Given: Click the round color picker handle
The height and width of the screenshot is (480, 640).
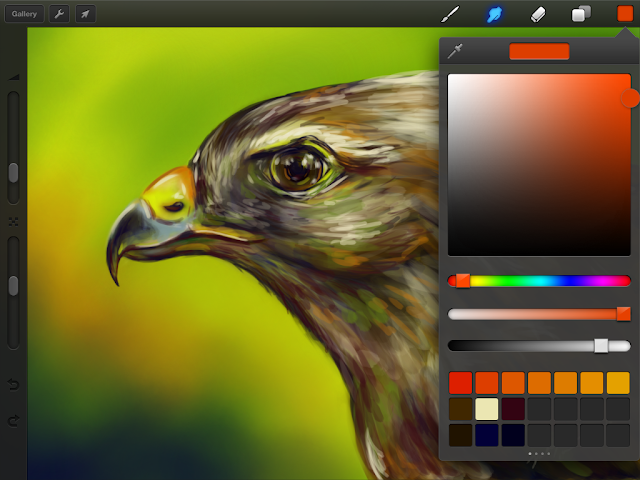Looking at the screenshot, I should point(630,98).
